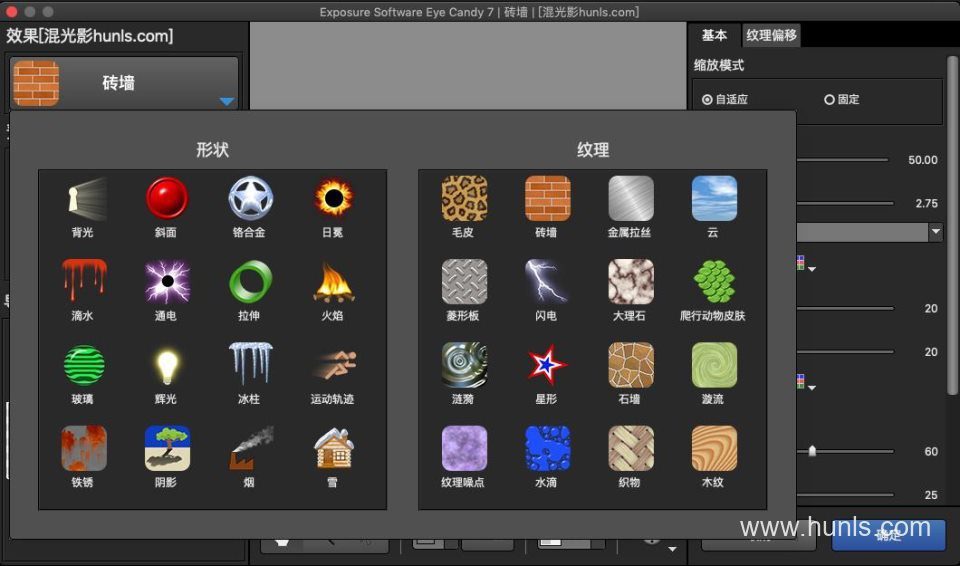Select the 辉光 glow lightbulb effect
This screenshot has height=566, width=960.
(x=167, y=365)
